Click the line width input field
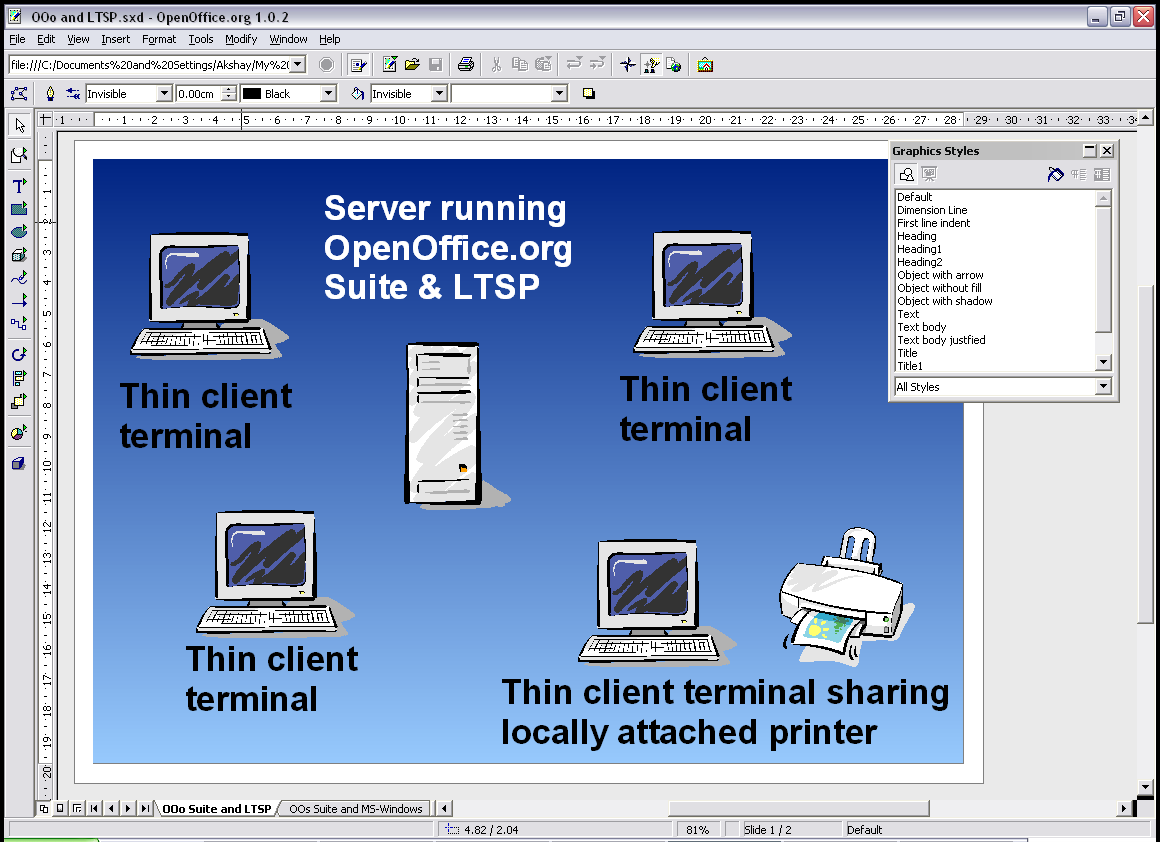The height and width of the screenshot is (842, 1160). (x=198, y=94)
